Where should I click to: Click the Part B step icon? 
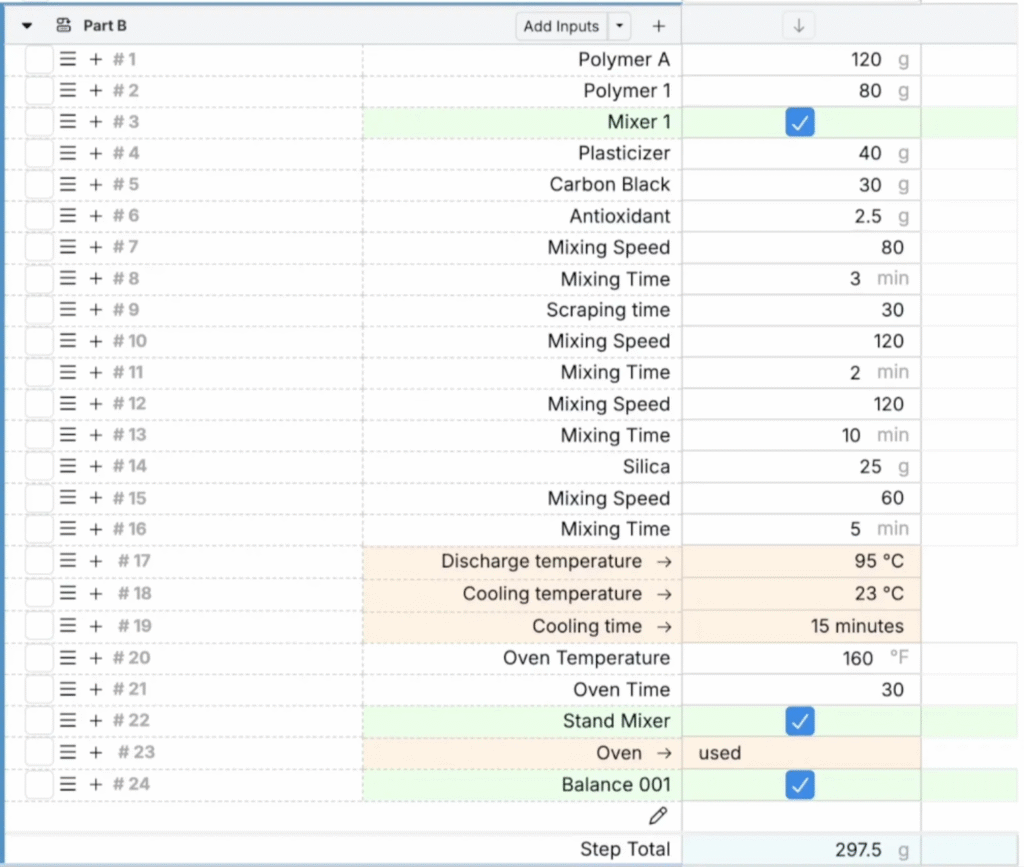click(63, 26)
